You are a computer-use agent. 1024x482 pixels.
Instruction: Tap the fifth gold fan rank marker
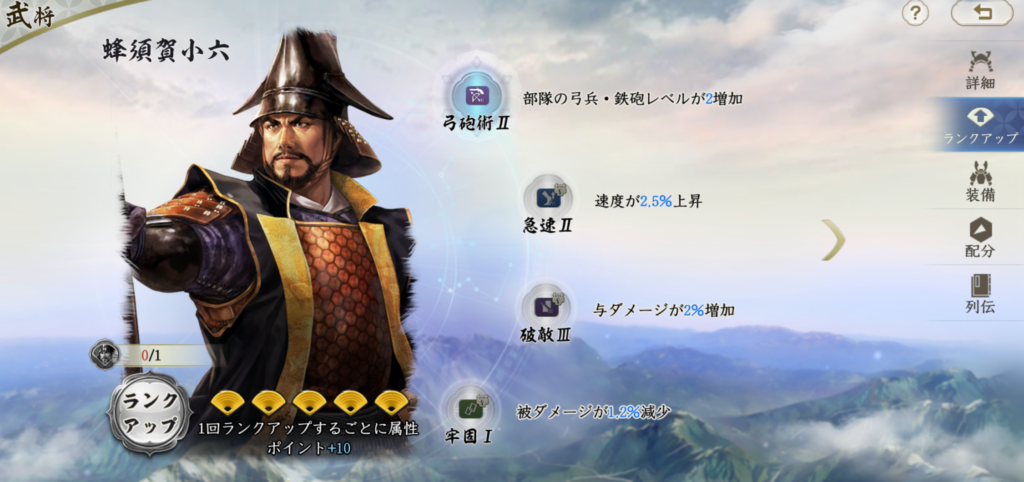coord(391,402)
